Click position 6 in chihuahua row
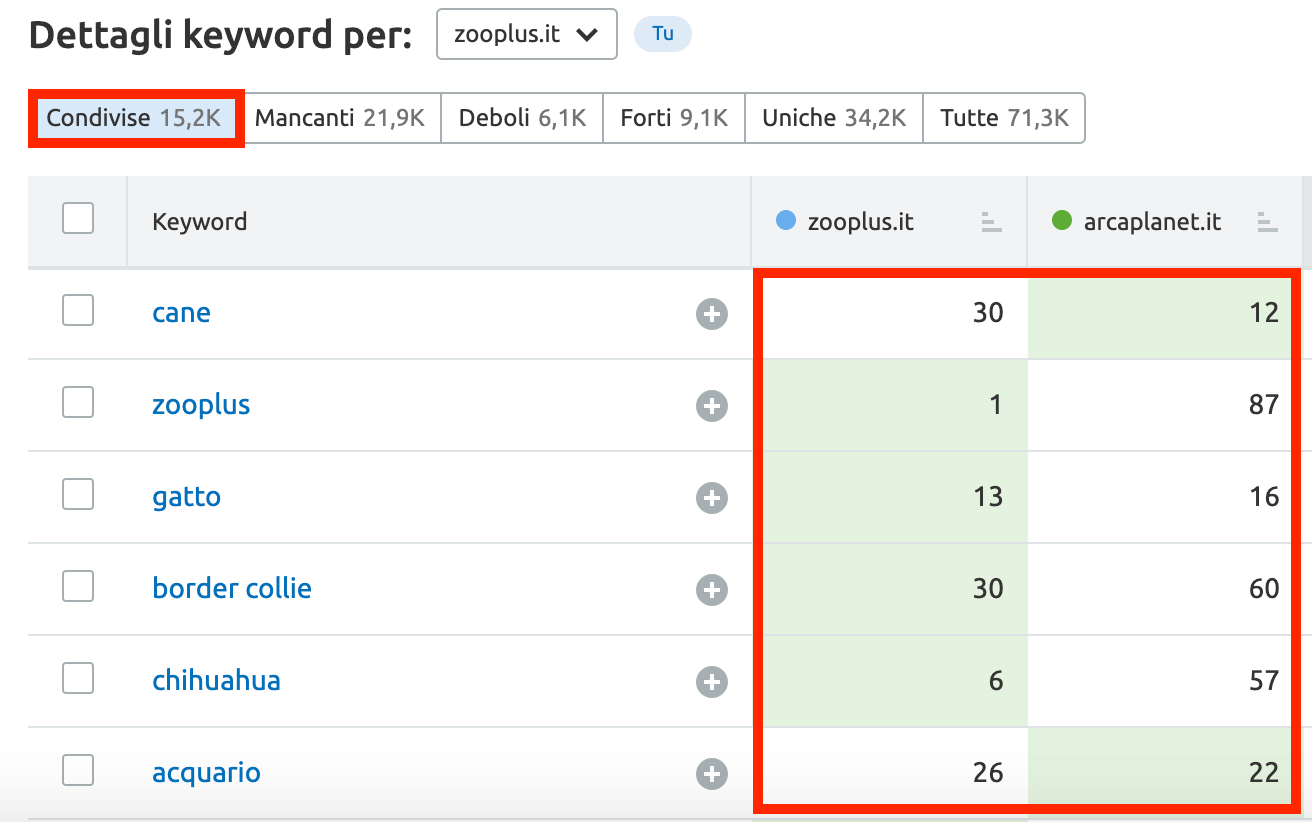Screen dimensions: 1312x822 coord(995,681)
